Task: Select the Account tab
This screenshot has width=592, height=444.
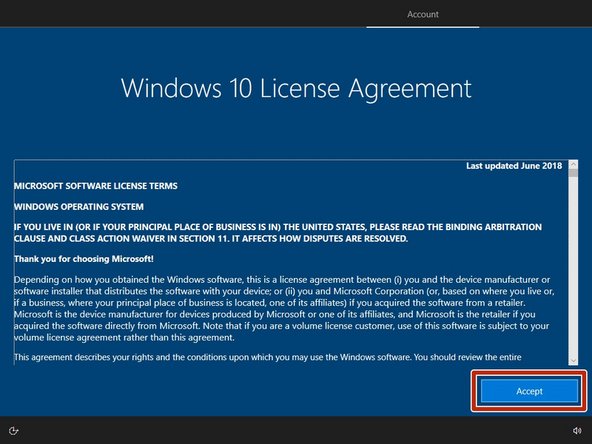Action: pos(422,14)
